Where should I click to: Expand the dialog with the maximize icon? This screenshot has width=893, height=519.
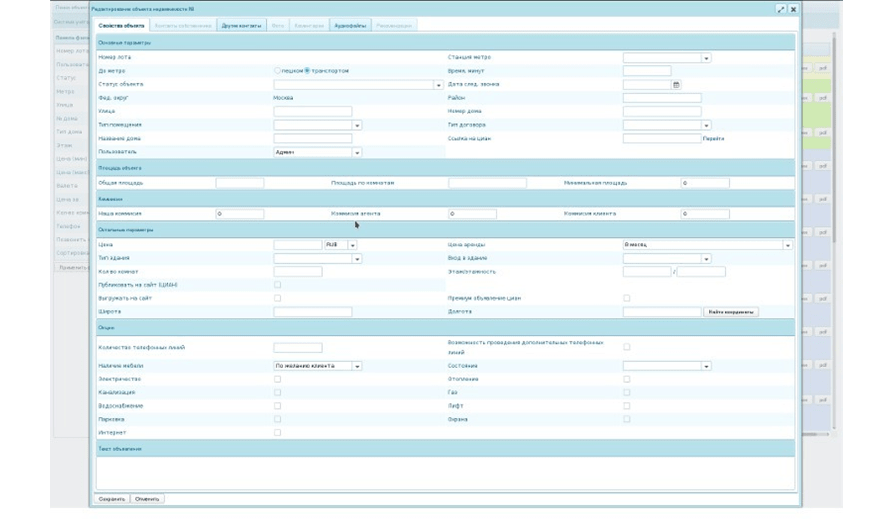pyautogui.click(x=781, y=9)
